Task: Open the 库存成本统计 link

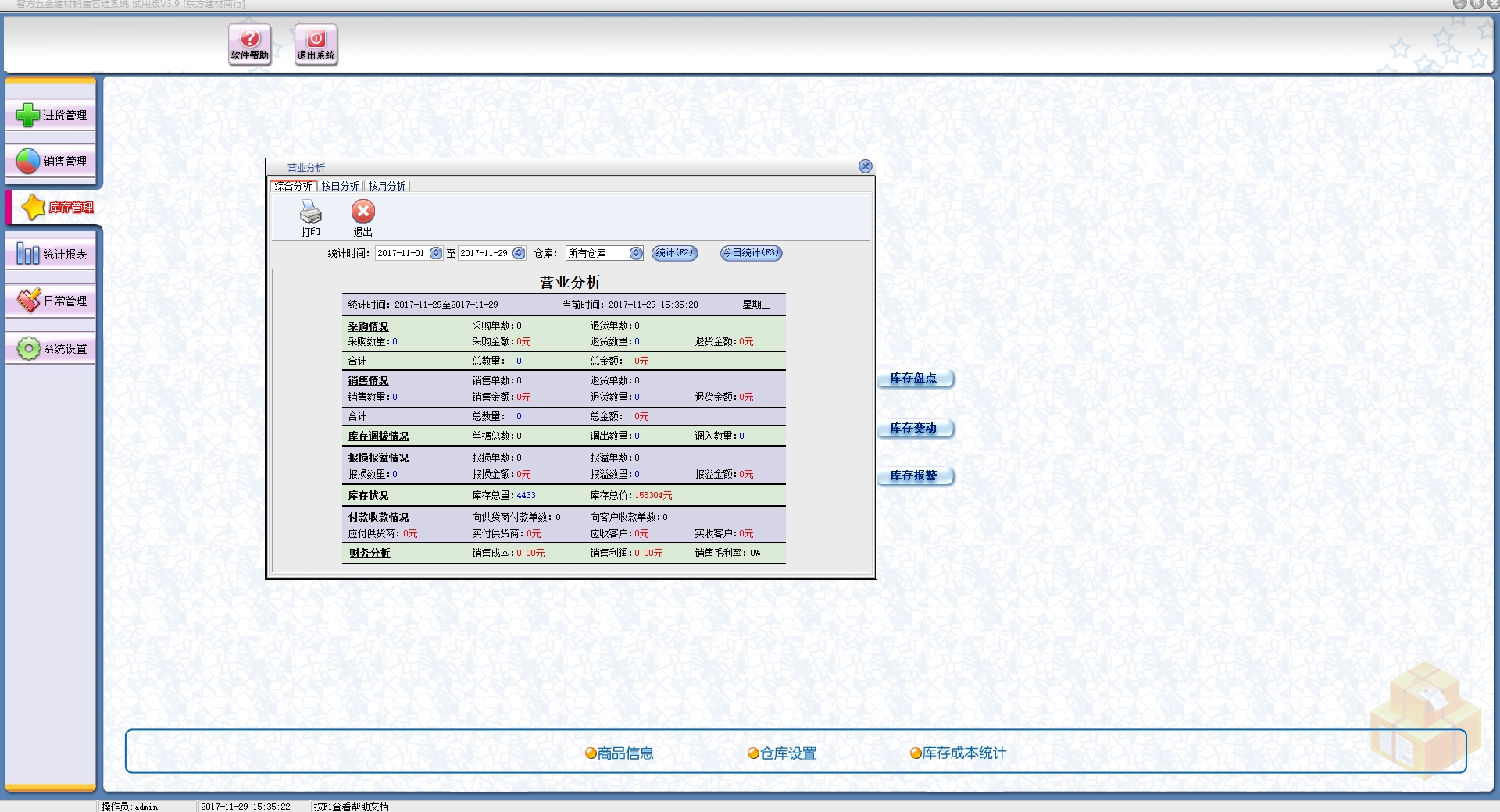Action: [x=959, y=753]
